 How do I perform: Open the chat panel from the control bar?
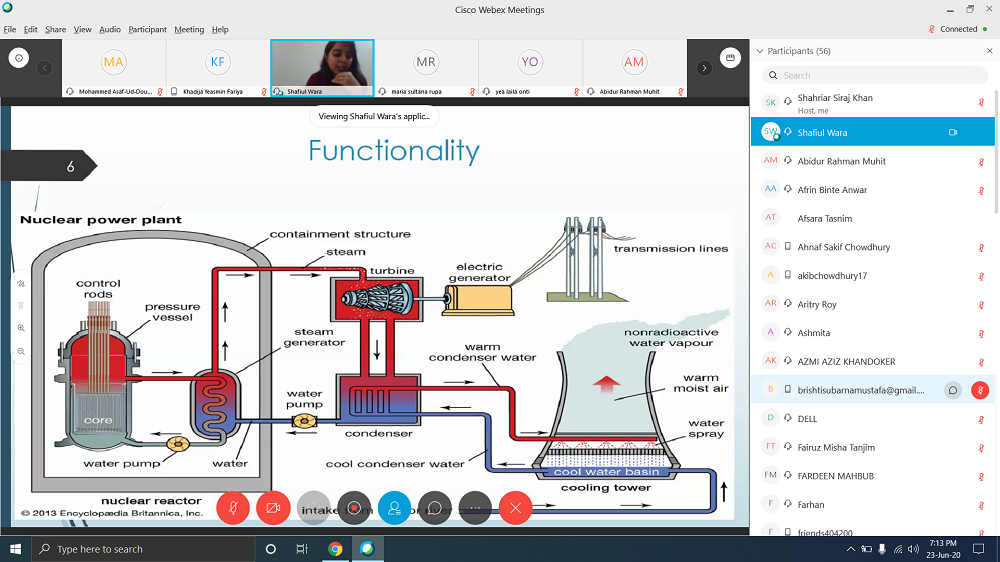(435, 508)
